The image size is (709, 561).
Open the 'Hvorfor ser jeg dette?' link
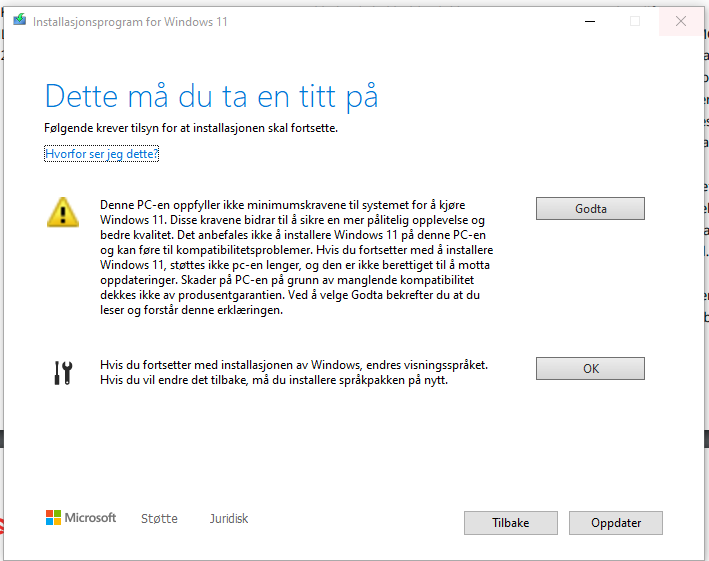pyautogui.click(x=101, y=154)
